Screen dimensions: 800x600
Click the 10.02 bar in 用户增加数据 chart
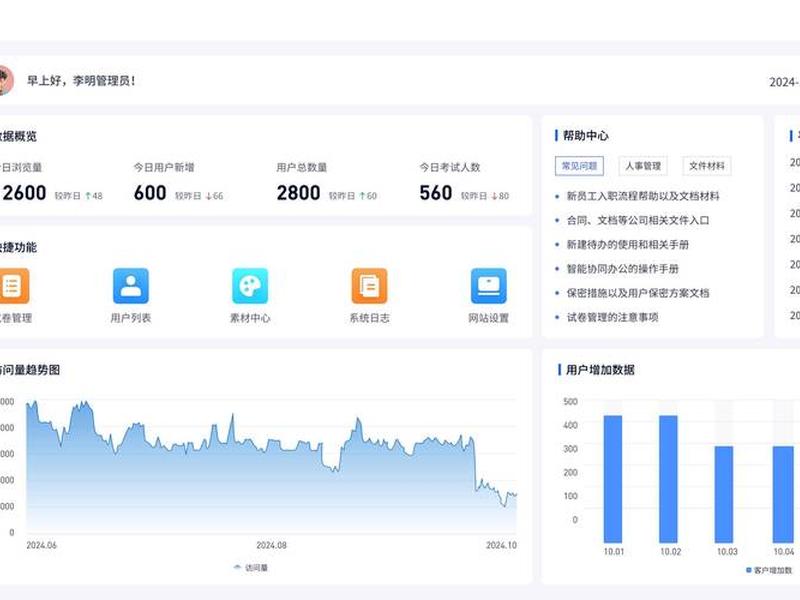click(668, 479)
